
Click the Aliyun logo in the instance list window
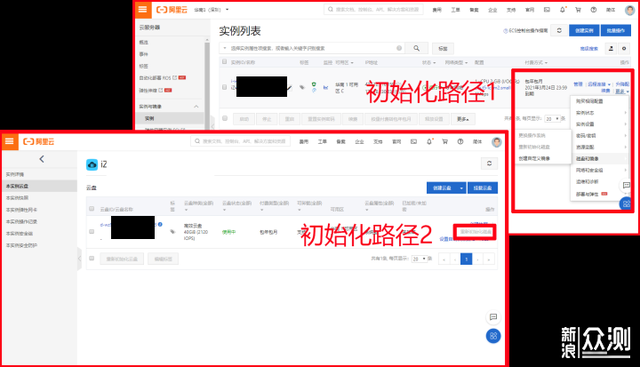172,9
